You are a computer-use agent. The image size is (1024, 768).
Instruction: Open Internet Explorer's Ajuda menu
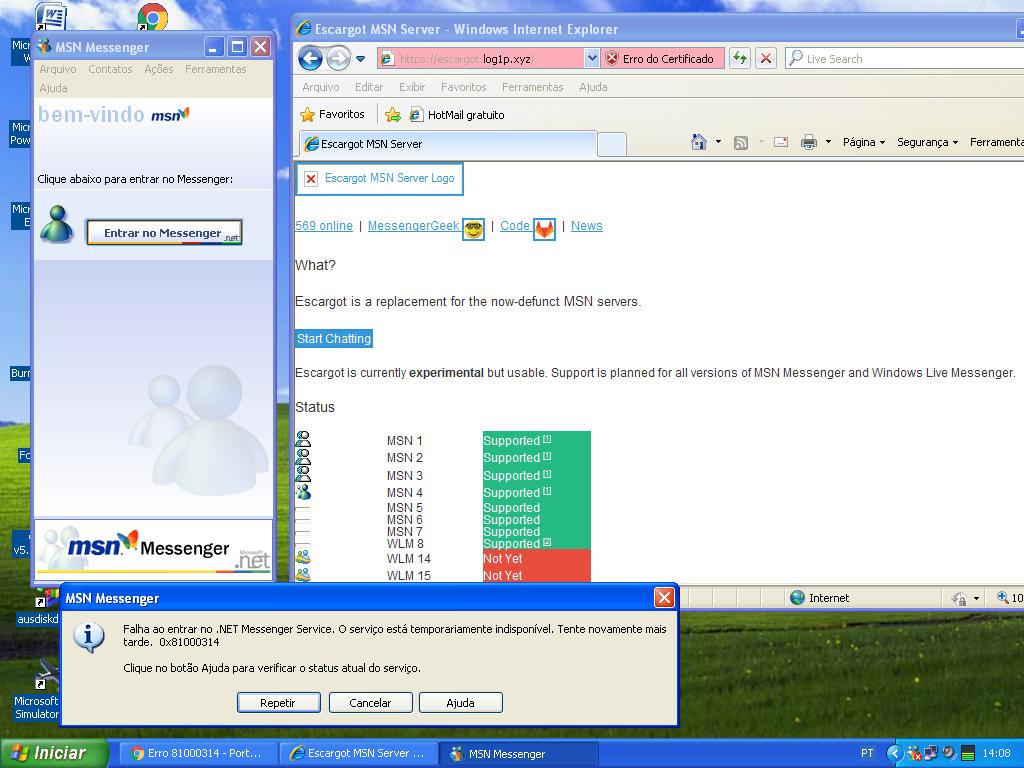tap(593, 87)
